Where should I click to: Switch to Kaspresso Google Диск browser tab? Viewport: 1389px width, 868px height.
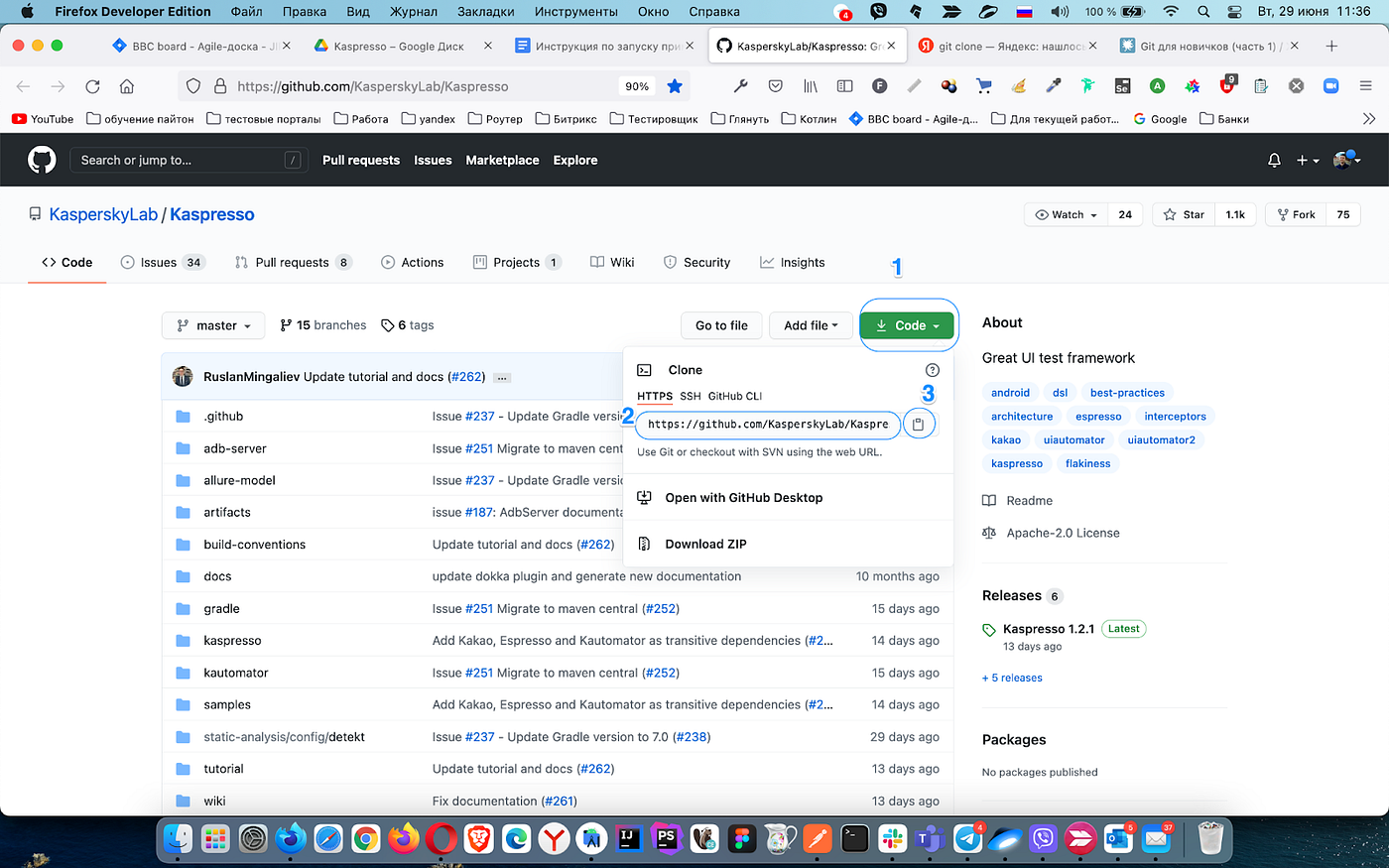pos(399,46)
